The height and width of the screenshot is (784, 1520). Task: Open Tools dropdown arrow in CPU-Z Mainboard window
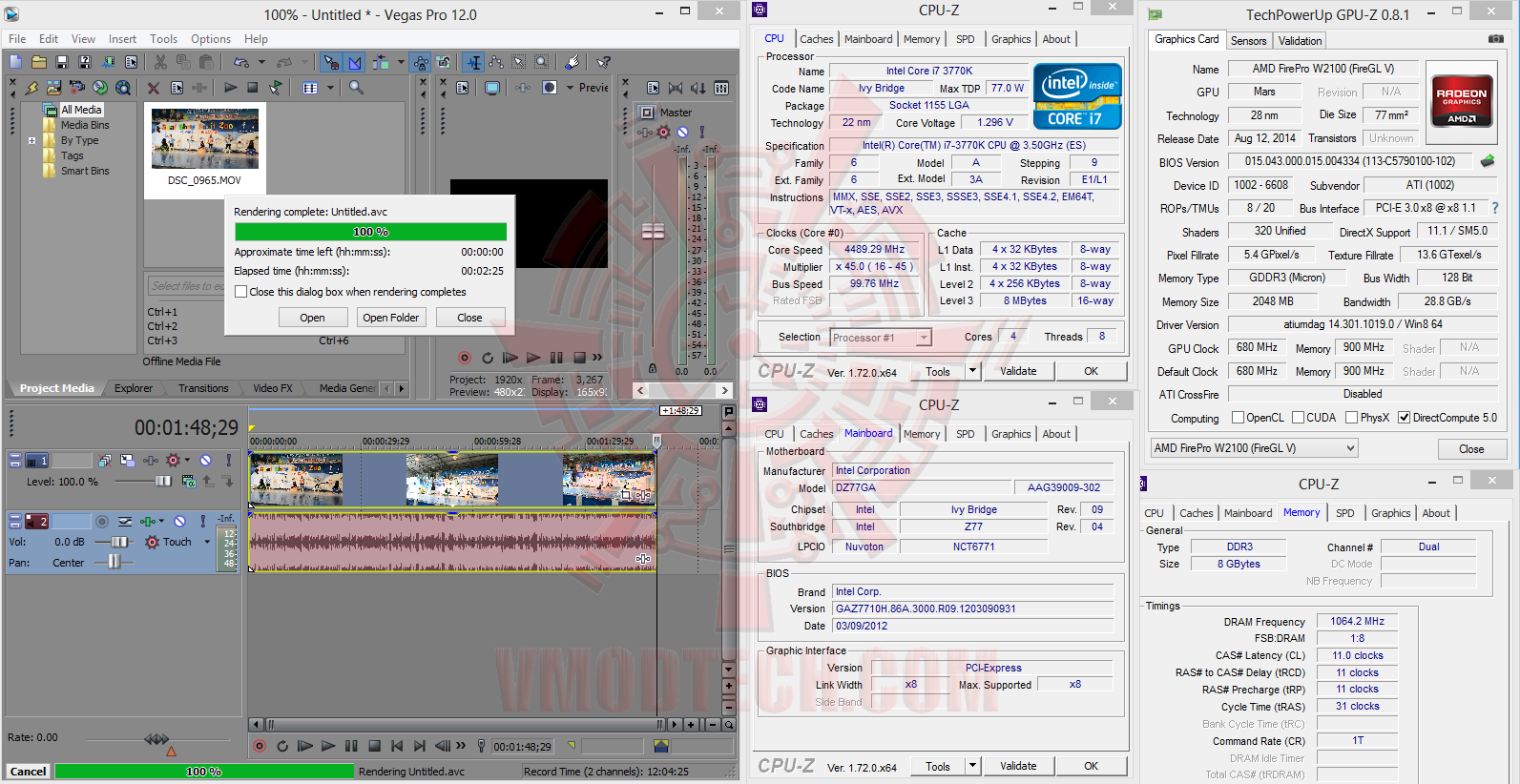point(973,766)
